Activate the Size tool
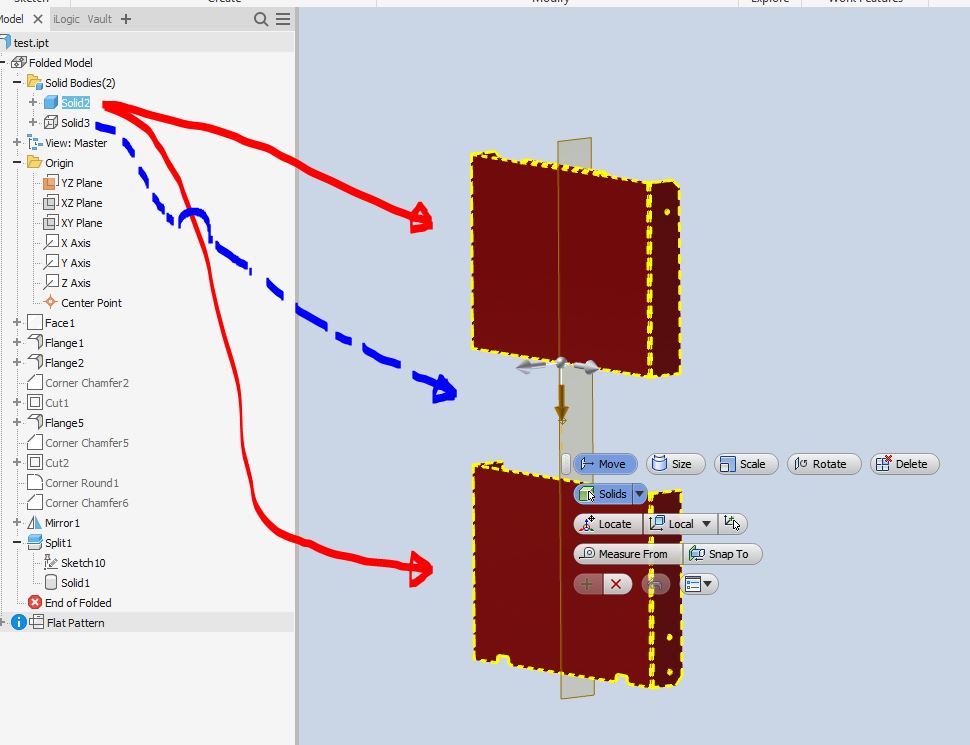The height and width of the screenshot is (745, 970). pyautogui.click(x=675, y=463)
